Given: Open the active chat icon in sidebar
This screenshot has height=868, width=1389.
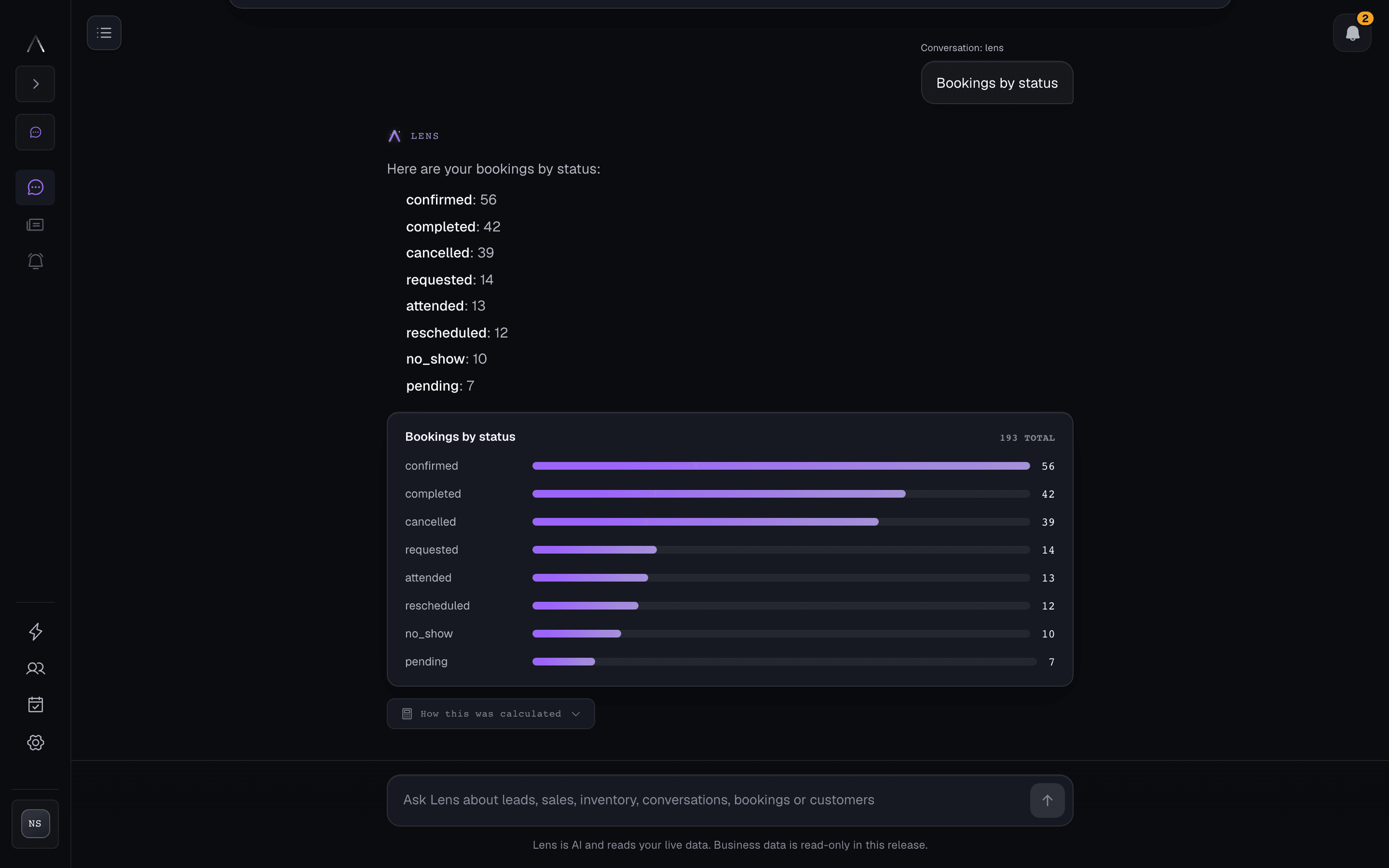Looking at the screenshot, I should tap(35, 187).
